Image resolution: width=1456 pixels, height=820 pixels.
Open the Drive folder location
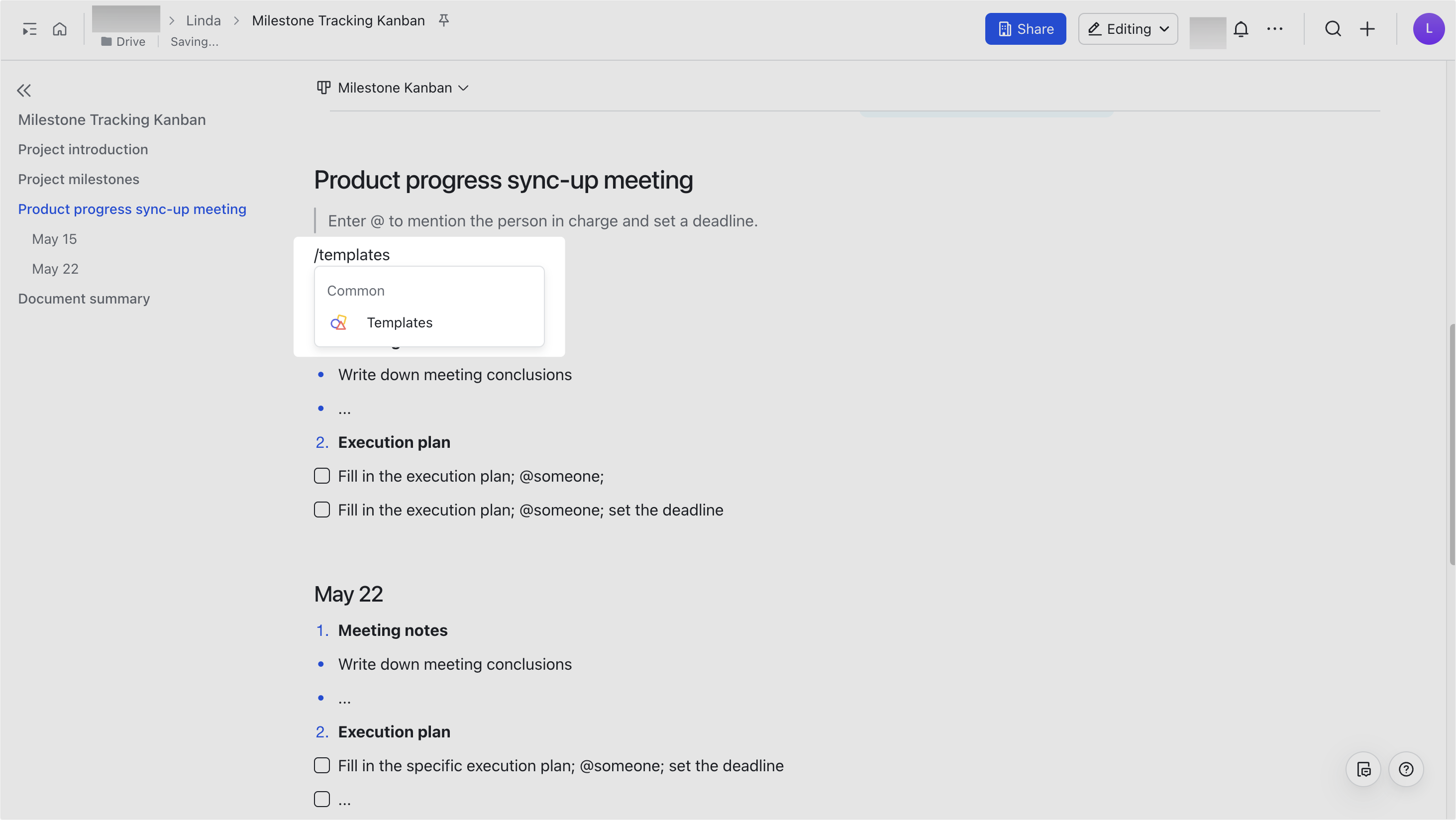click(x=123, y=42)
